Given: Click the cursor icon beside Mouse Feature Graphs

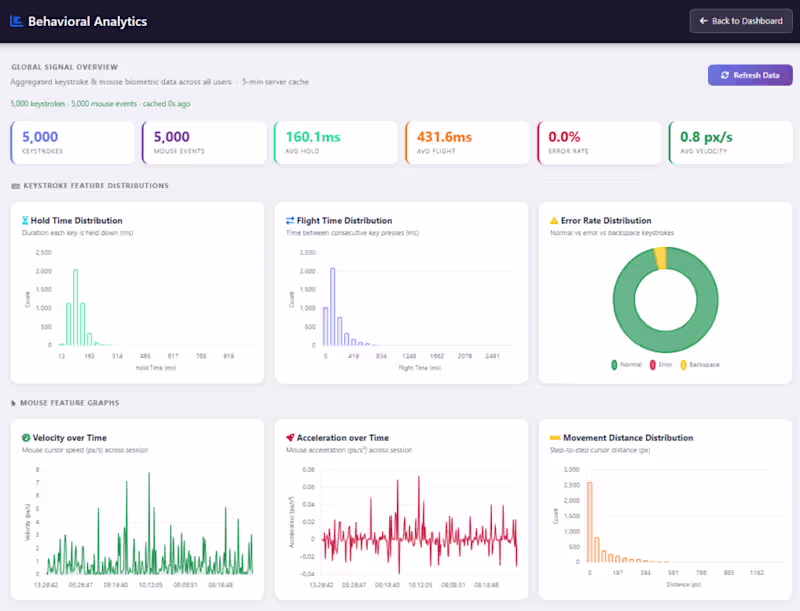Looking at the screenshot, I should (13, 403).
